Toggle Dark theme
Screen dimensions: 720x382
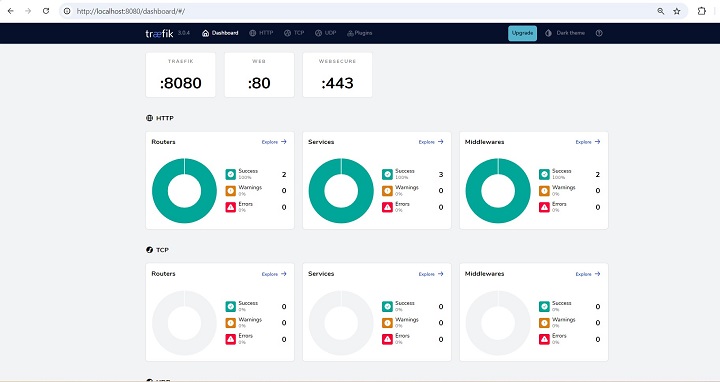click(x=565, y=33)
